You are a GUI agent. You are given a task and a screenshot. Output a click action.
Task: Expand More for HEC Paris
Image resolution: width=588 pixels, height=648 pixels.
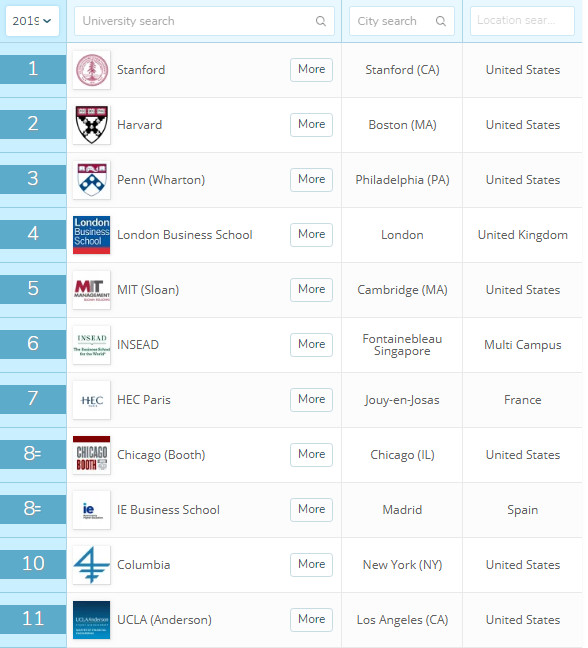[312, 400]
